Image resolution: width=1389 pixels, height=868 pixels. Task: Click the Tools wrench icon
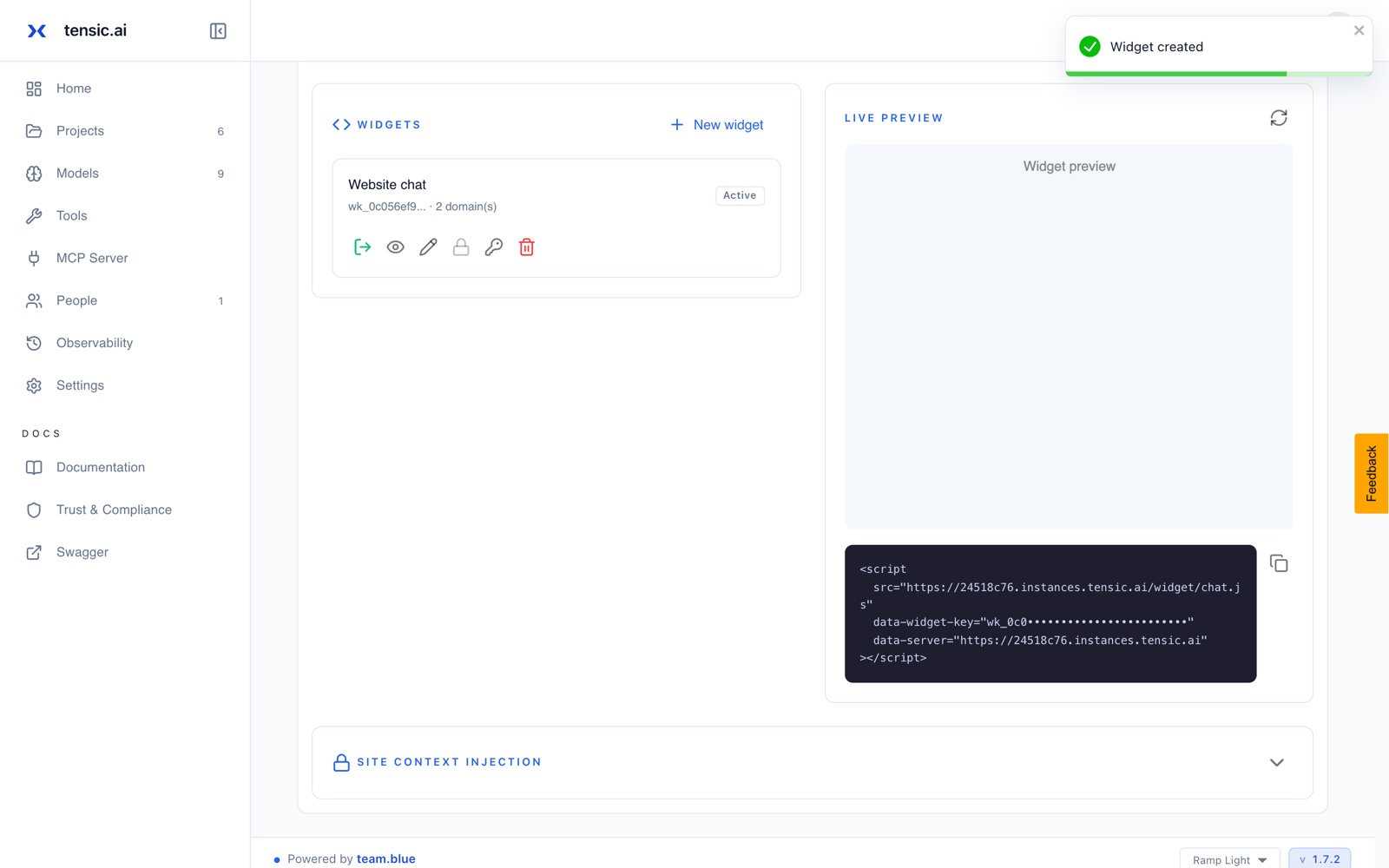click(34, 216)
